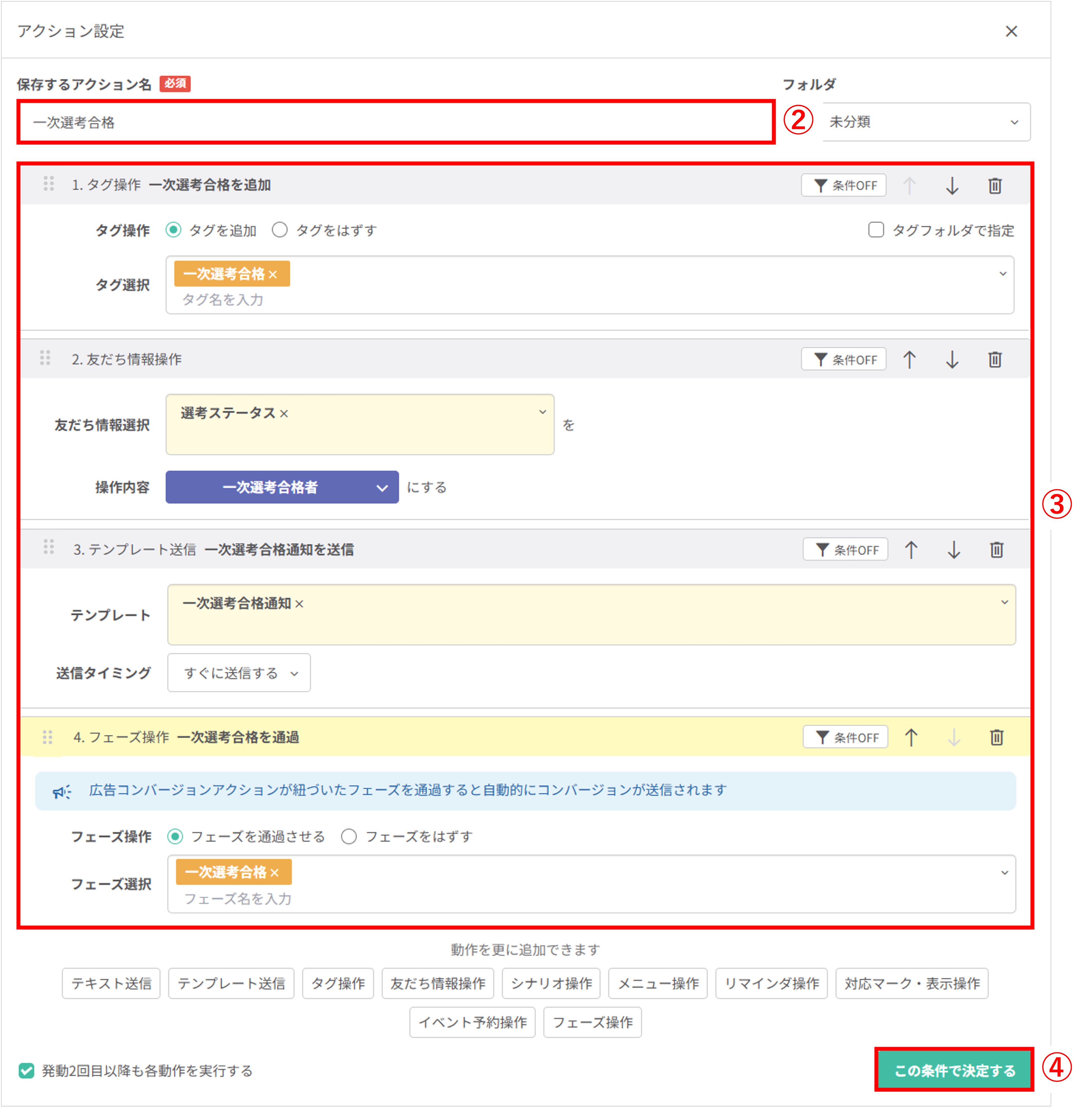Delete the タグ操作 action row

coord(995,186)
